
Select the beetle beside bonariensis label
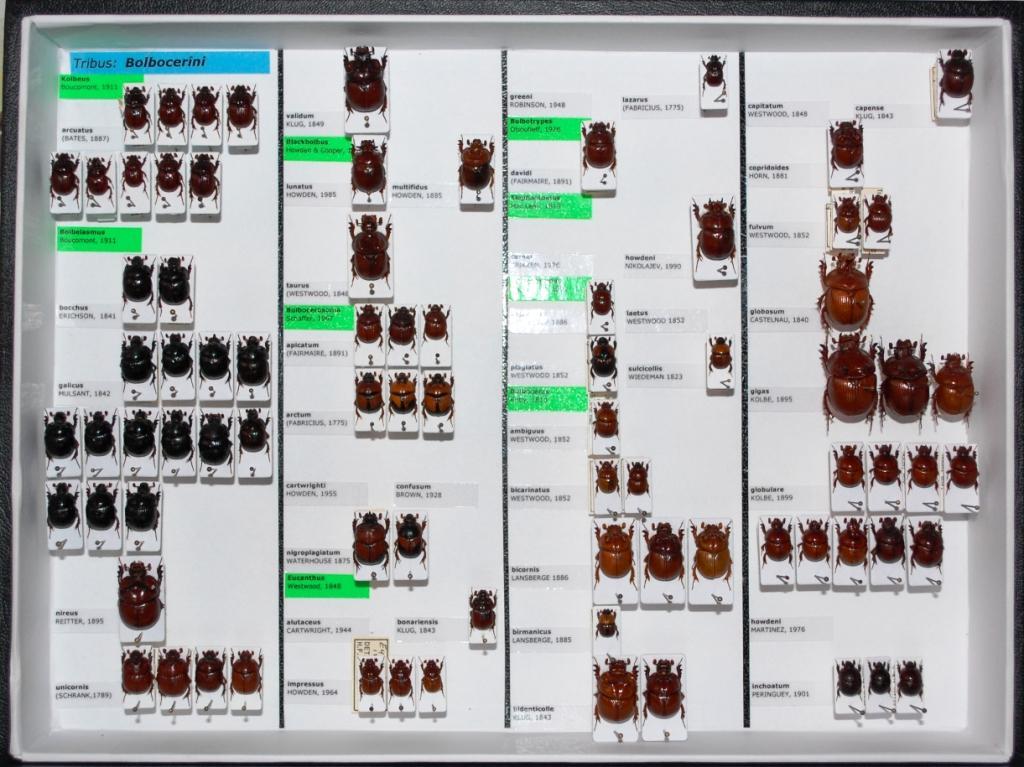(483, 609)
